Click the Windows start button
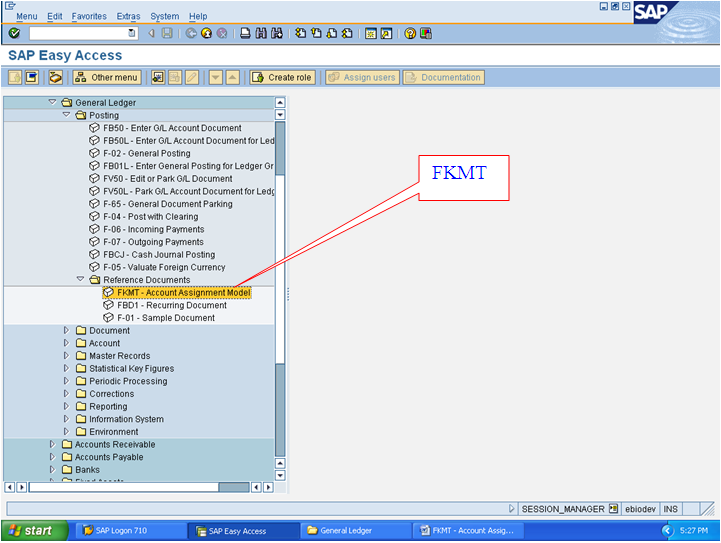The image size is (721, 543). click(x=35, y=531)
